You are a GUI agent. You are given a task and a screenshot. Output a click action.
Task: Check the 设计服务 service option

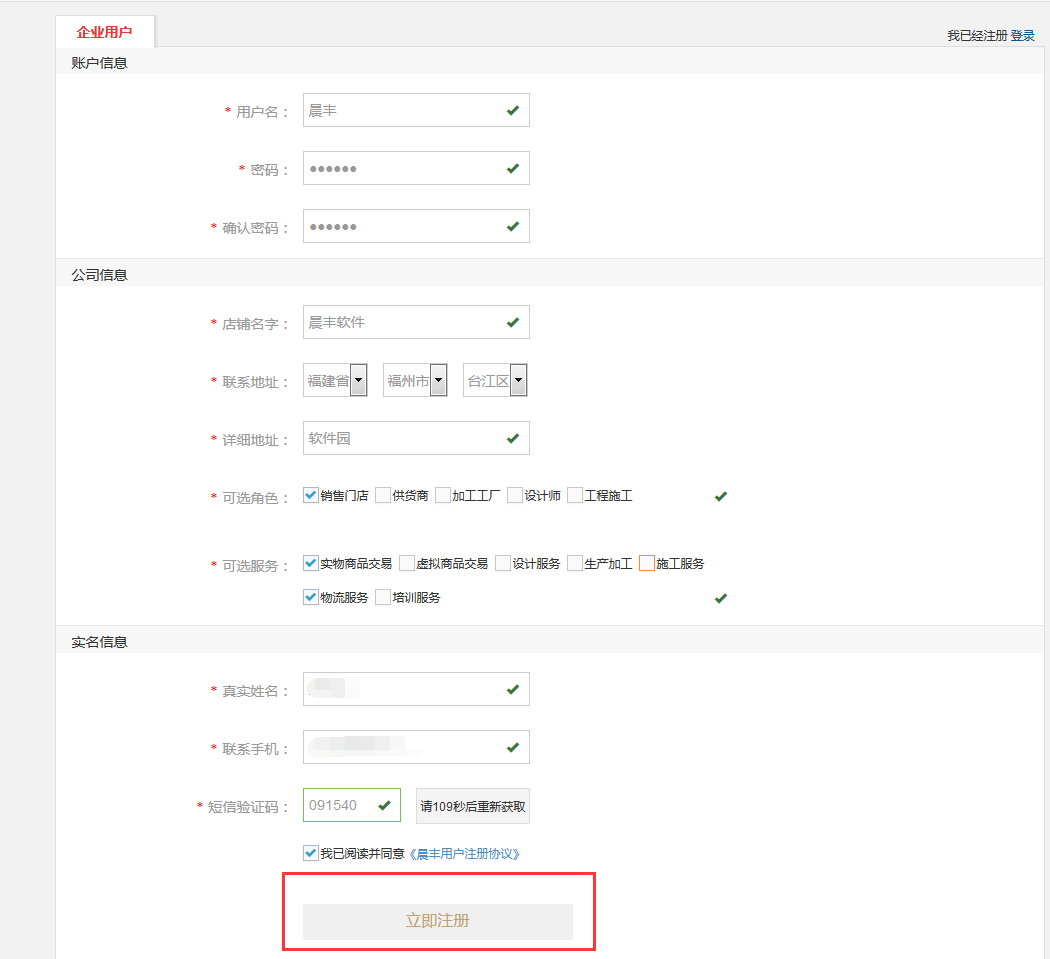tap(502, 562)
